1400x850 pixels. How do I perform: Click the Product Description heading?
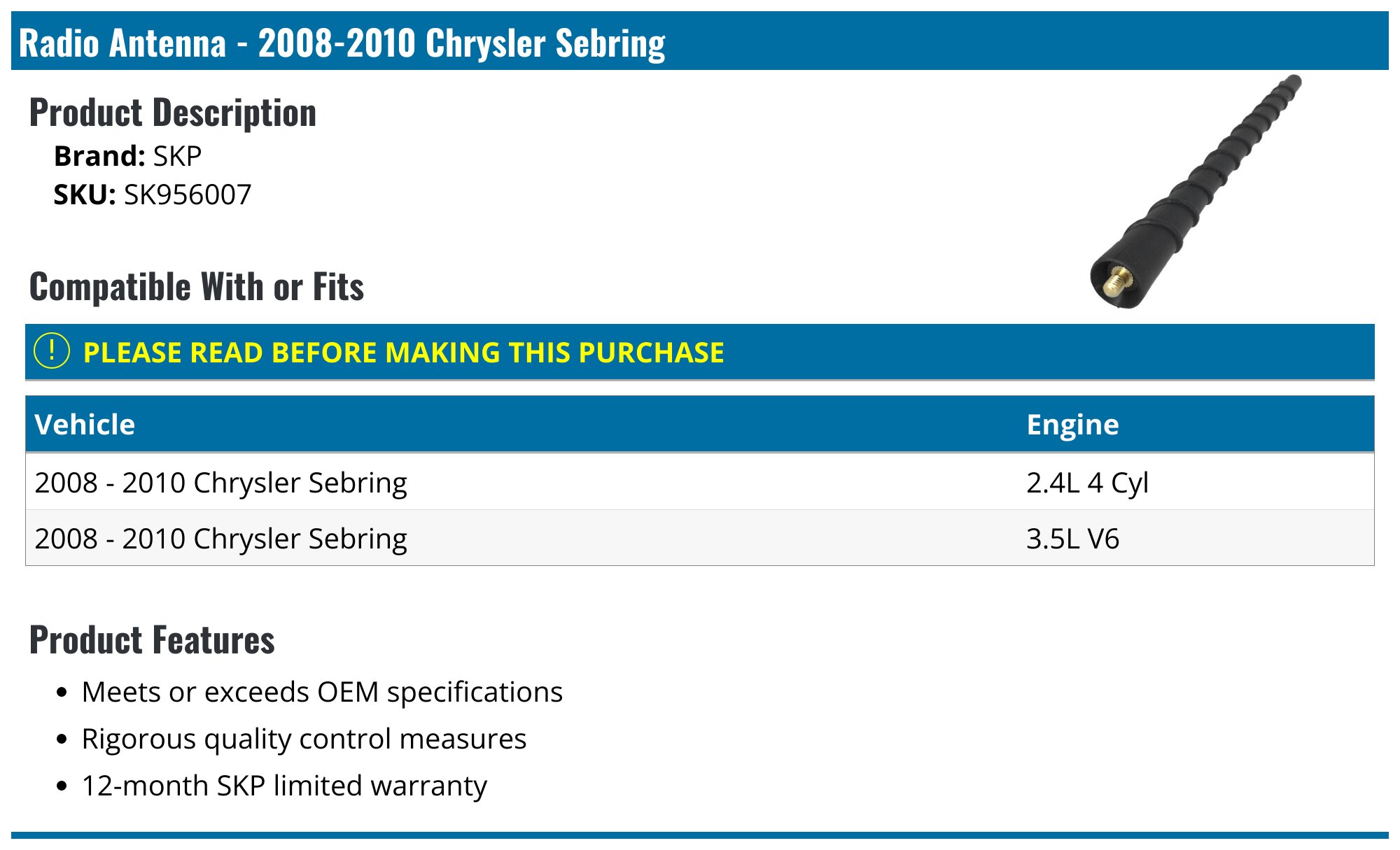pyautogui.click(x=173, y=113)
